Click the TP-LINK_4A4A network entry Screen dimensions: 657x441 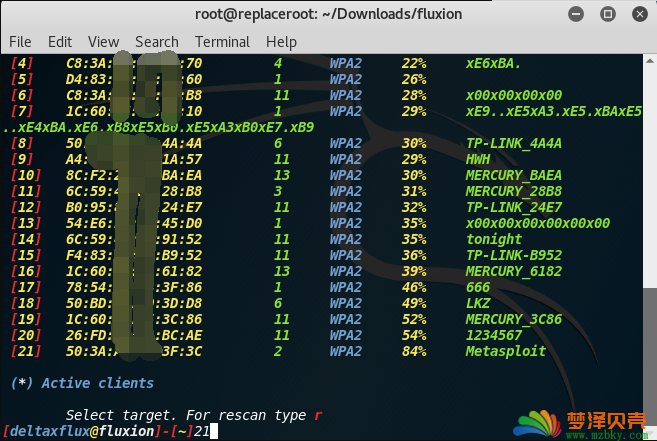click(514, 143)
